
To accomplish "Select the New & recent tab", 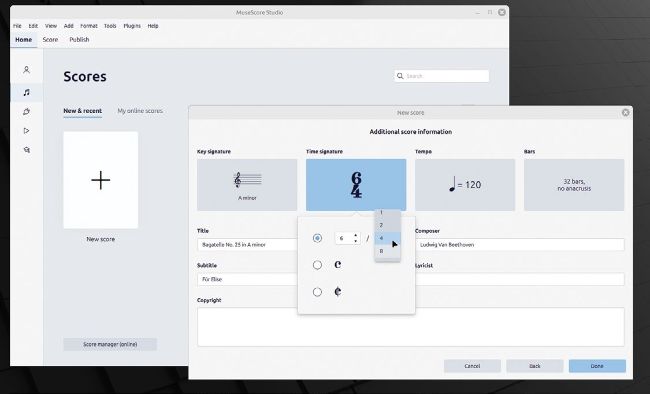I will pos(82,111).
